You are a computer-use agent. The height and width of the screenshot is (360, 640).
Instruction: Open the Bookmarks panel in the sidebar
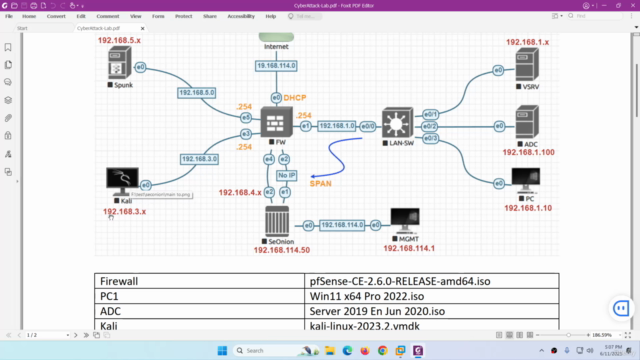(8, 47)
